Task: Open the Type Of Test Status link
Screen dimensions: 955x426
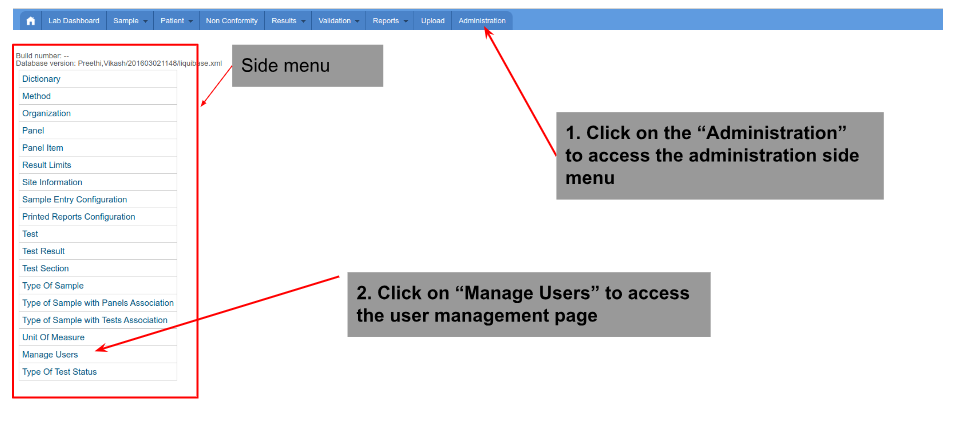Action: point(59,372)
